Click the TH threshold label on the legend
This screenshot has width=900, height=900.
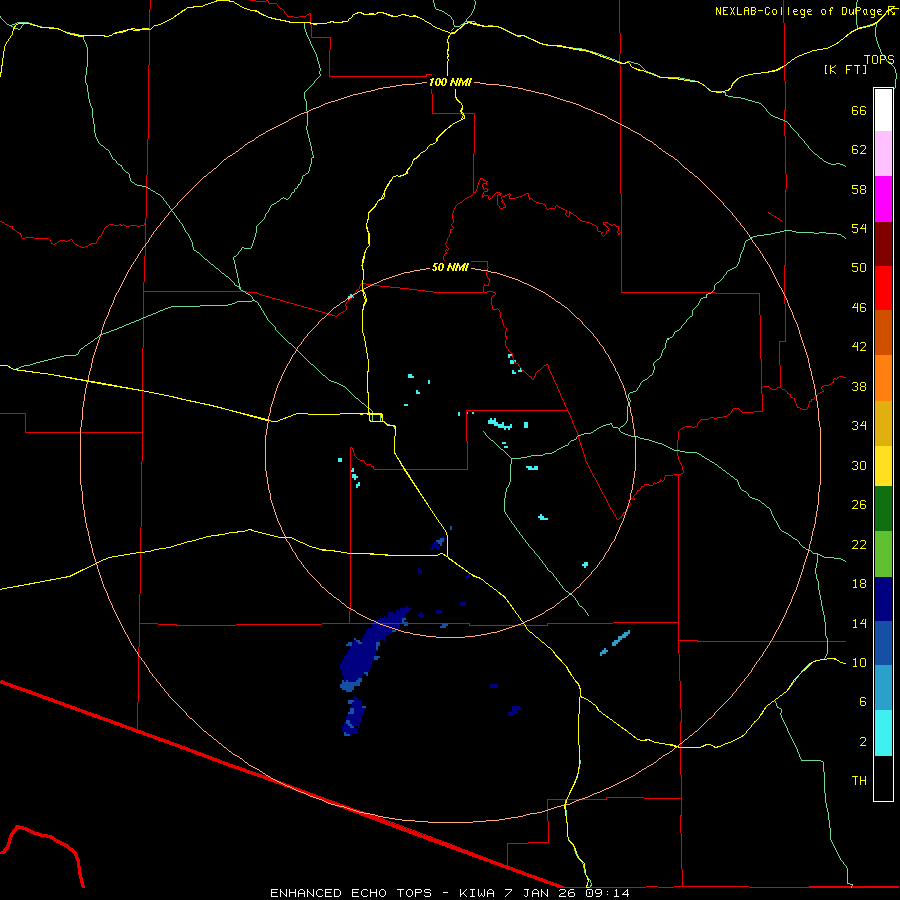859,780
